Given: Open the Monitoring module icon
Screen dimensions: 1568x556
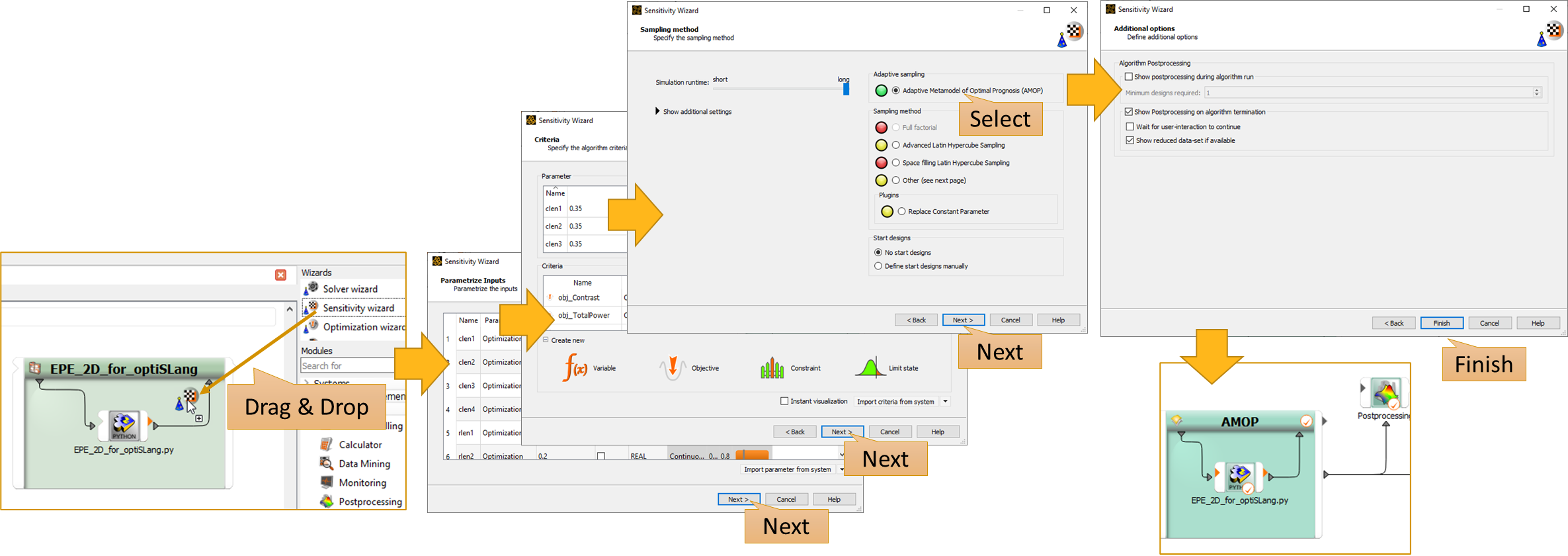Looking at the screenshot, I should 326,482.
